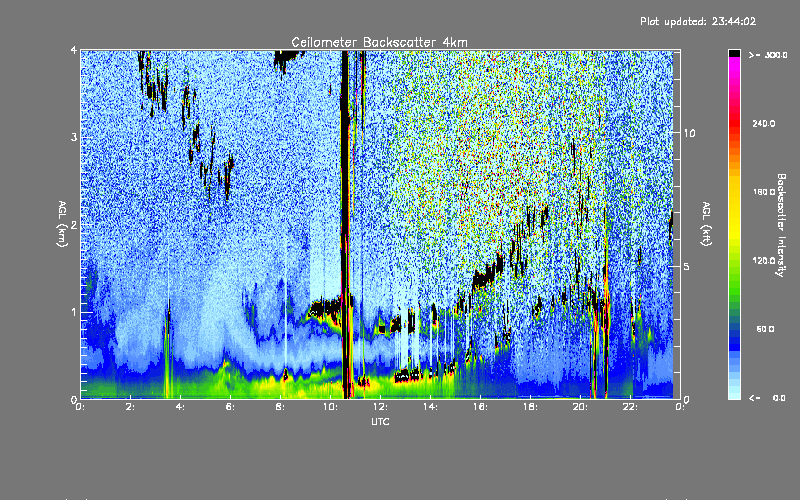Click the 'AGL (km)' left axis label

pyautogui.click(x=62, y=224)
